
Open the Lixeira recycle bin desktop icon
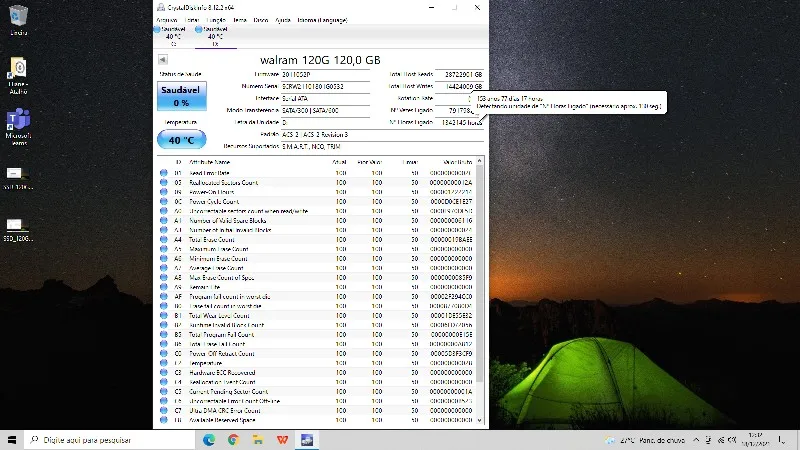point(18,20)
